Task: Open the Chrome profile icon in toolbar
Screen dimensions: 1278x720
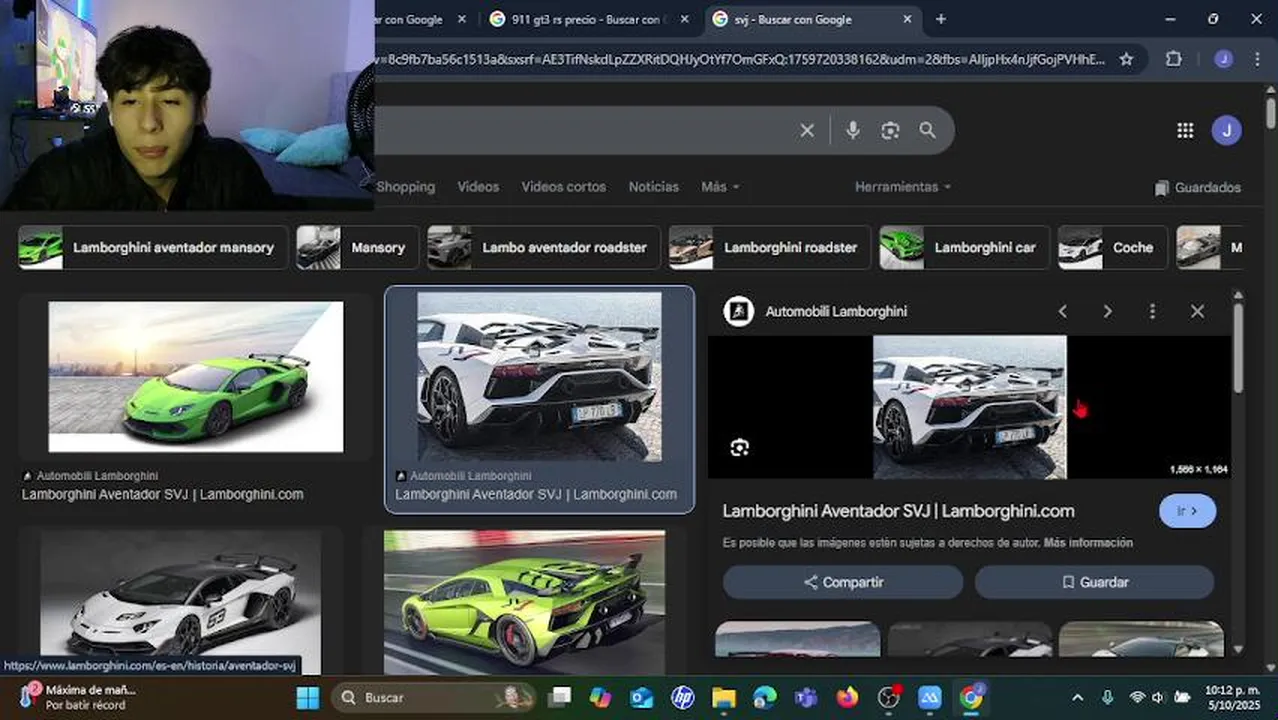Action: (x=1223, y=59)
